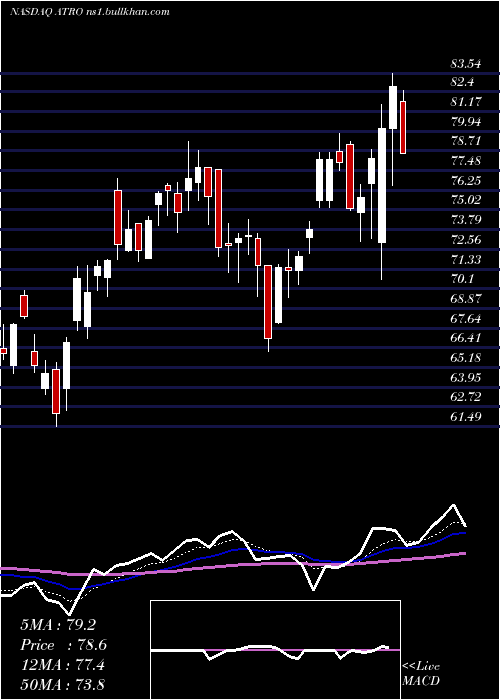The width and height of the screenshot is (500, 700).
Task: Click the Price : 78.6 readout
Action: [64, 645]
